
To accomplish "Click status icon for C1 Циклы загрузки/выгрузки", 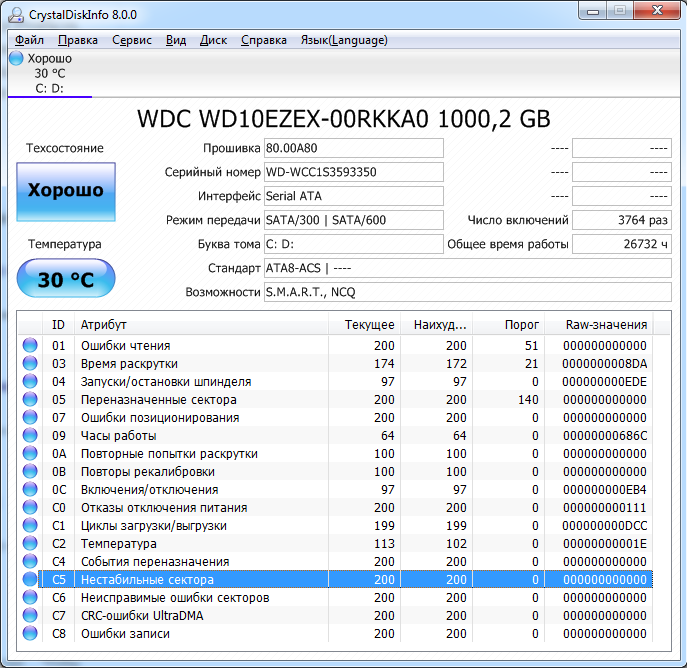I will click(x=30, y=525).
